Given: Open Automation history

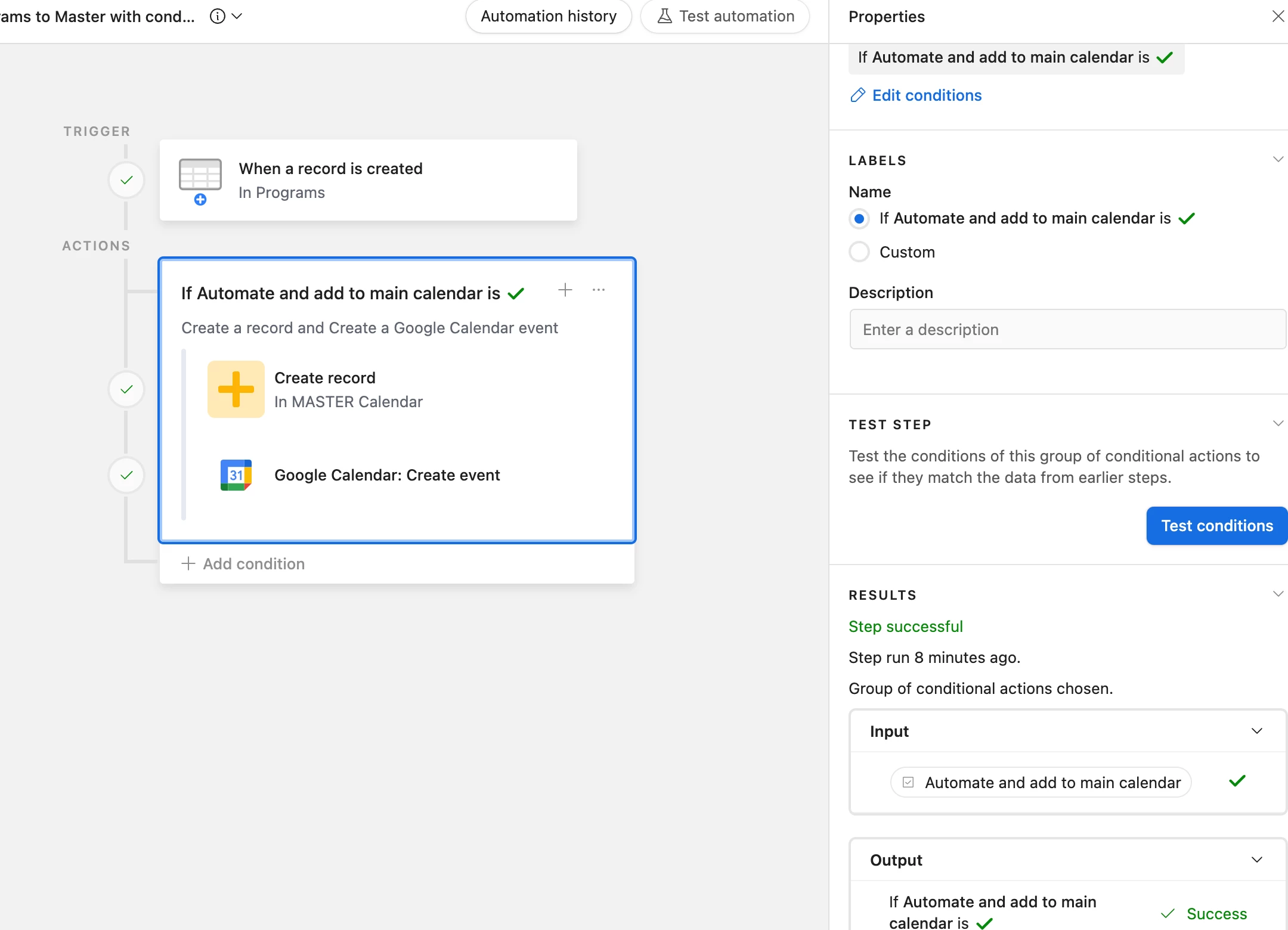Looking at the screenshot, I should (549, 16).
